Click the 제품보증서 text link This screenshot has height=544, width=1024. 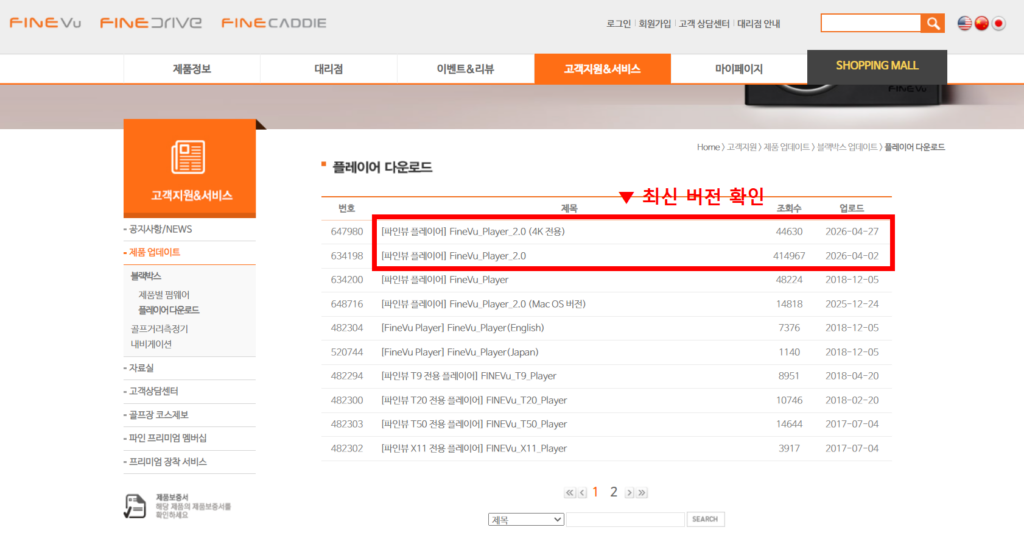click(x=172, y=498)
